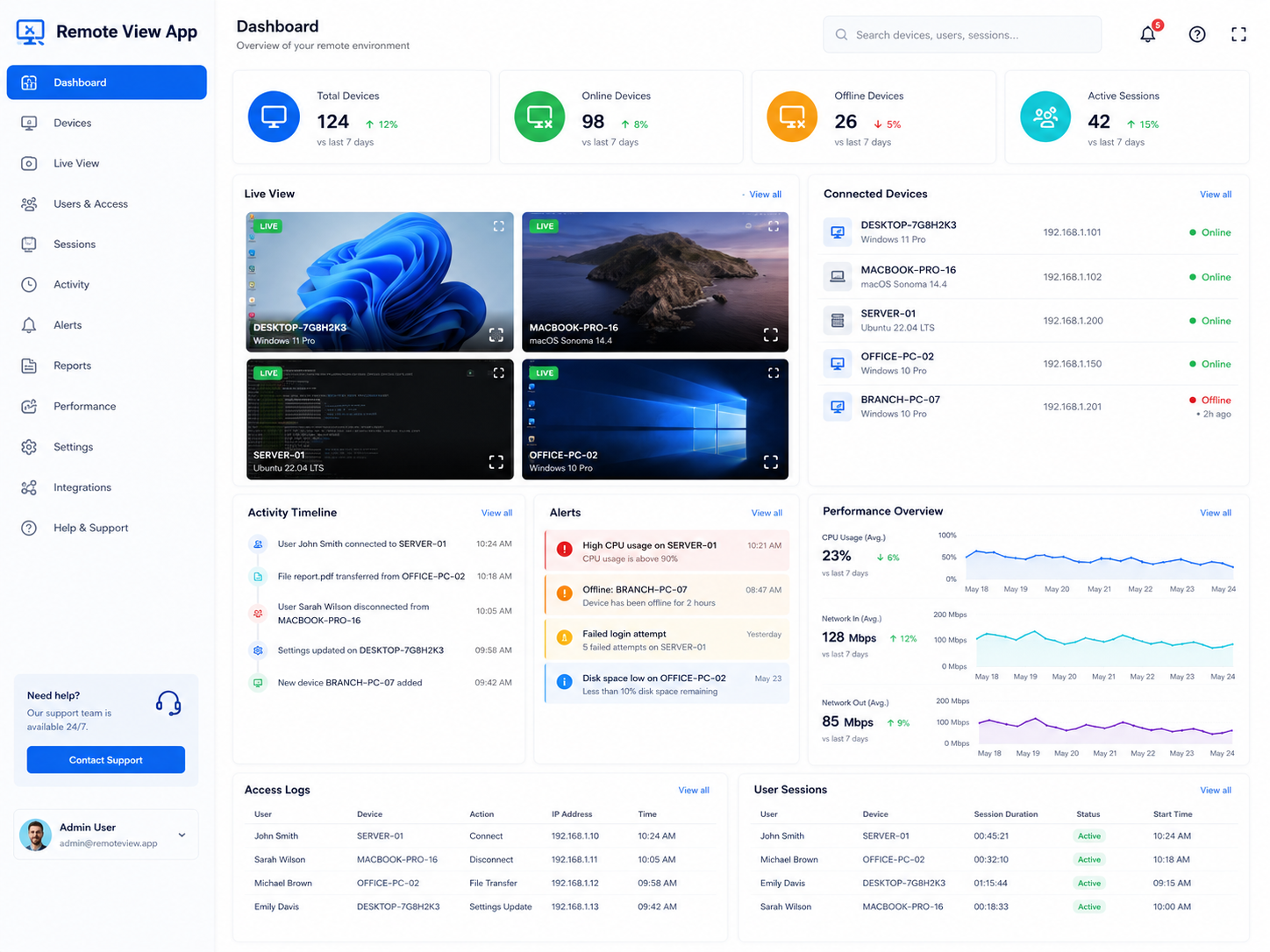The image size is (1270, 952).
Task: Open the DESKTOP-7G8H2K3 live thumbnail
Action: 380,281
